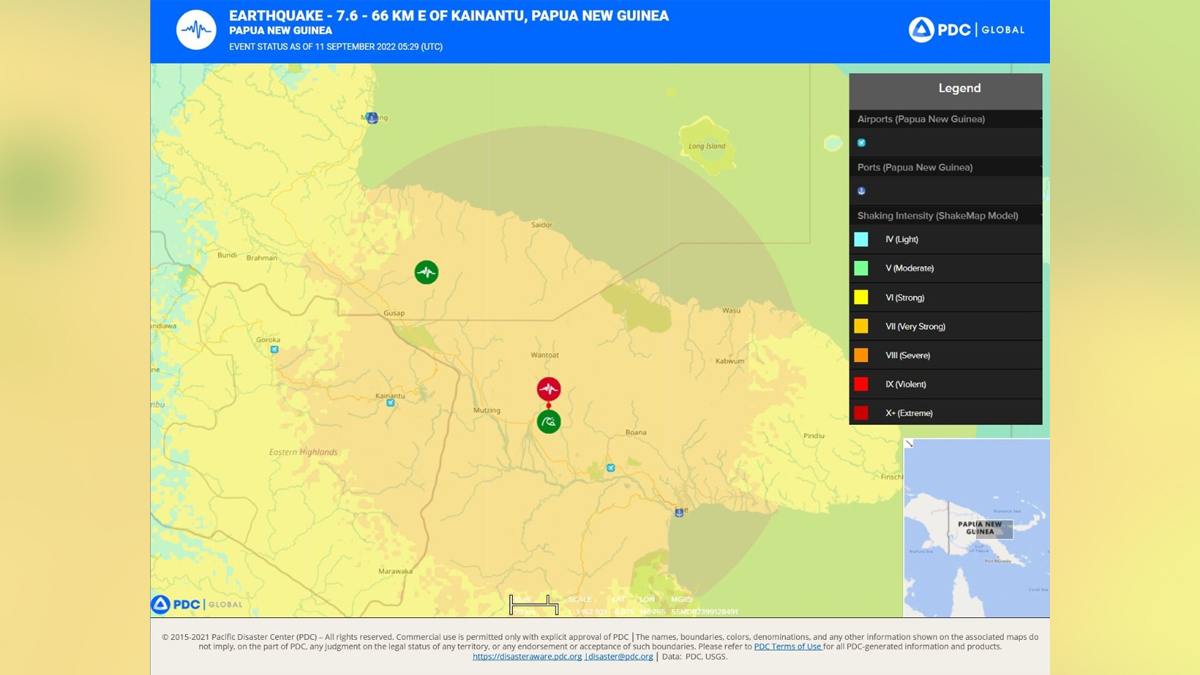Open the PDC Terms of Use link
Viewport: 1200px width, 675px height.
pos(788,647)
